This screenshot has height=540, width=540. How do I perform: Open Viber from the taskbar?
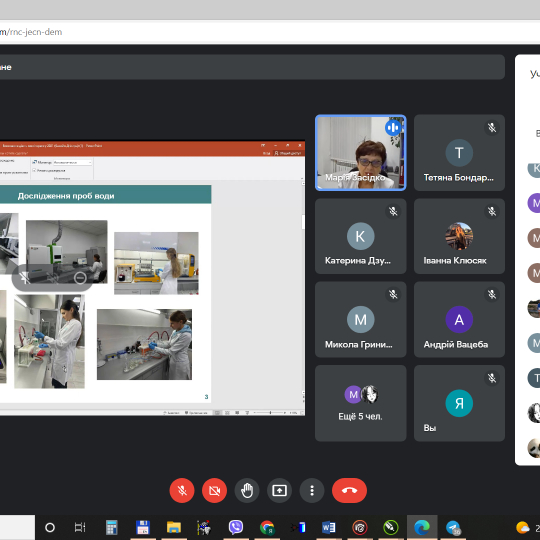click(236, 527)
